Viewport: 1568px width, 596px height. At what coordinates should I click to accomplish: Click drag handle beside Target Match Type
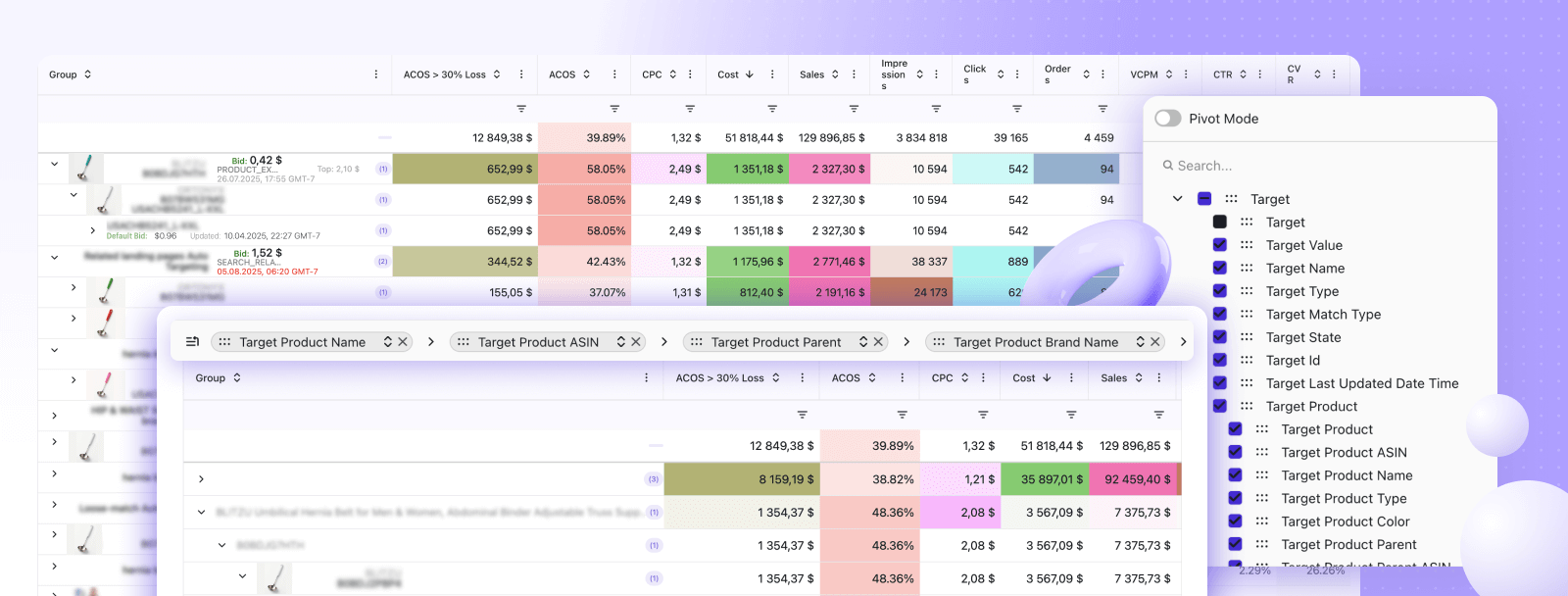[x=1247, y=315]
